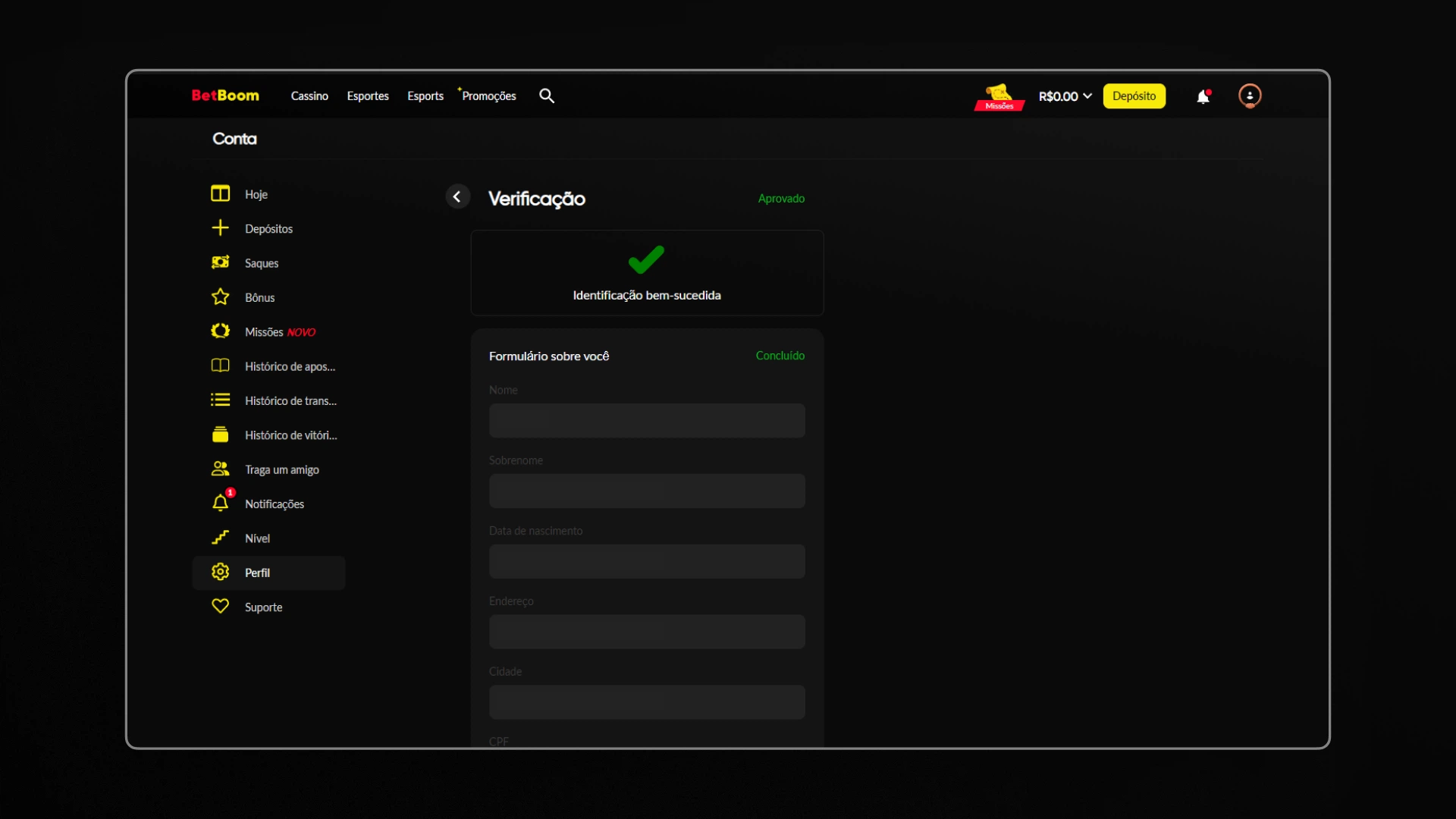The height and width of the screenshot is (819, 1456).
Task: Click the account profile icon top right
Action: point(1250,96)
